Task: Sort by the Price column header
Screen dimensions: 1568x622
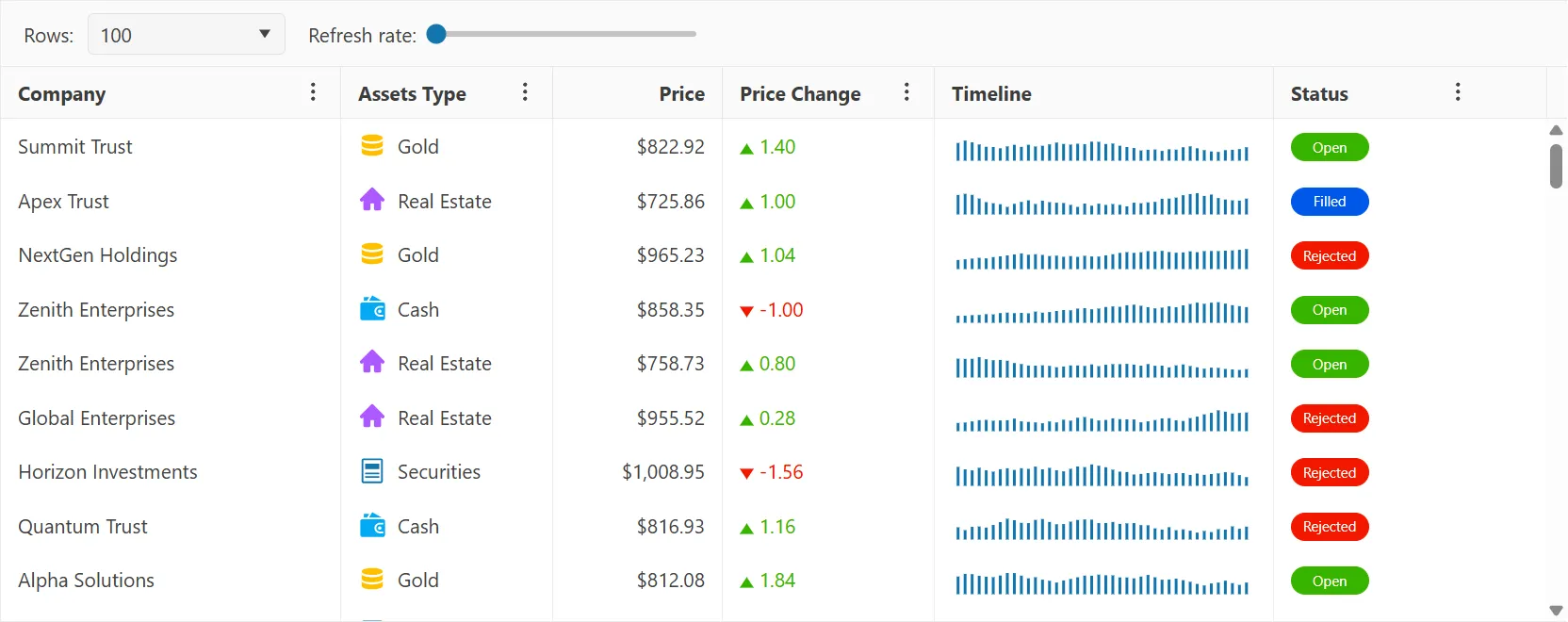Action: (x=681, y=94)
